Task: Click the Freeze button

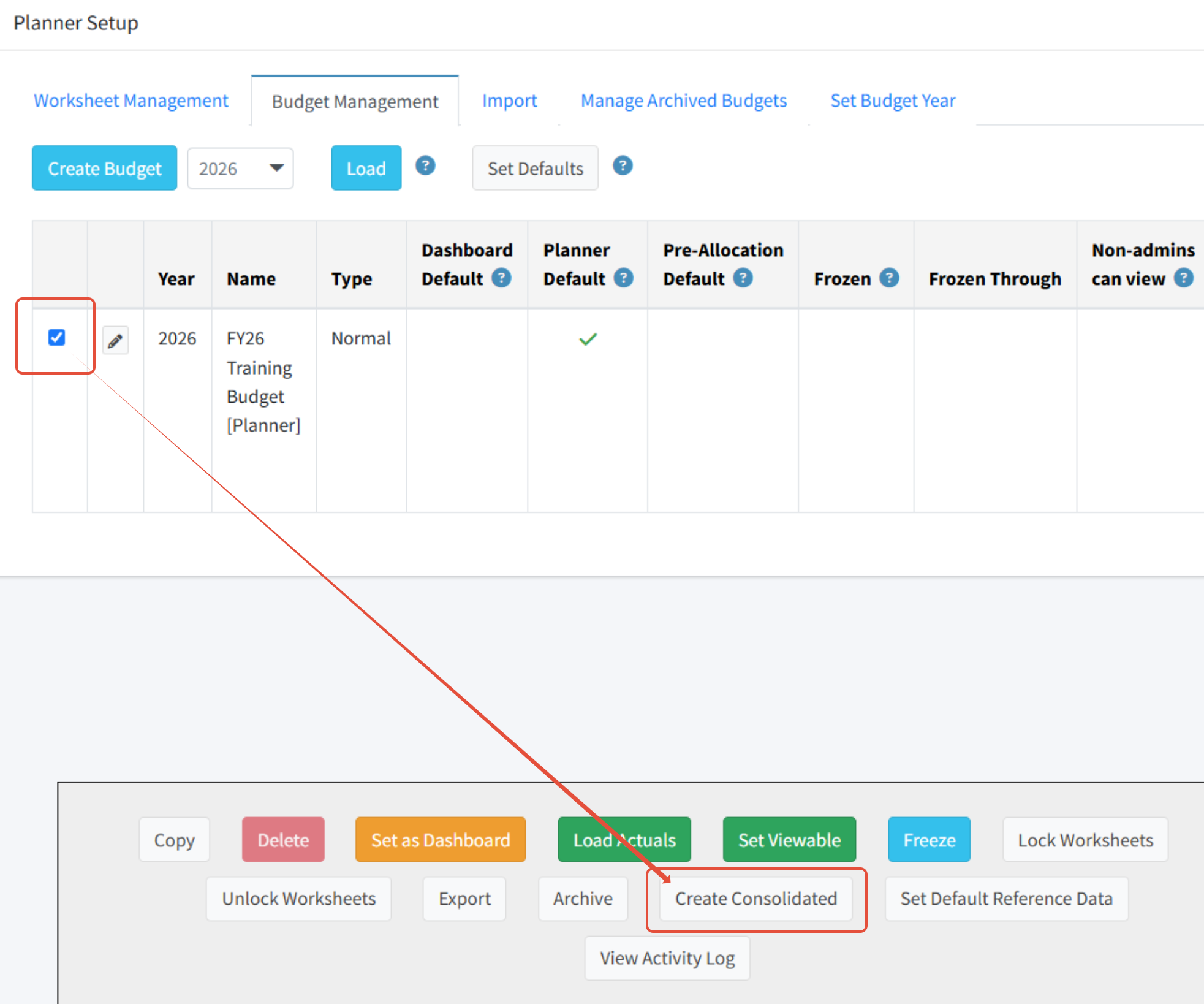Action: click(x=929, y=840)
